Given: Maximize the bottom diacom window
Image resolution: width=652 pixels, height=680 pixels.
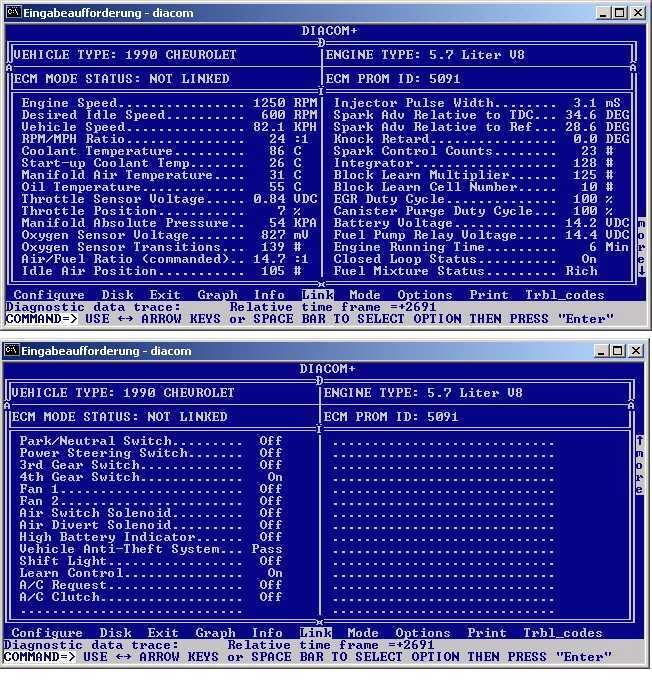Looking at the screenshot, I should pyautogui.click(x=618, y=350).
